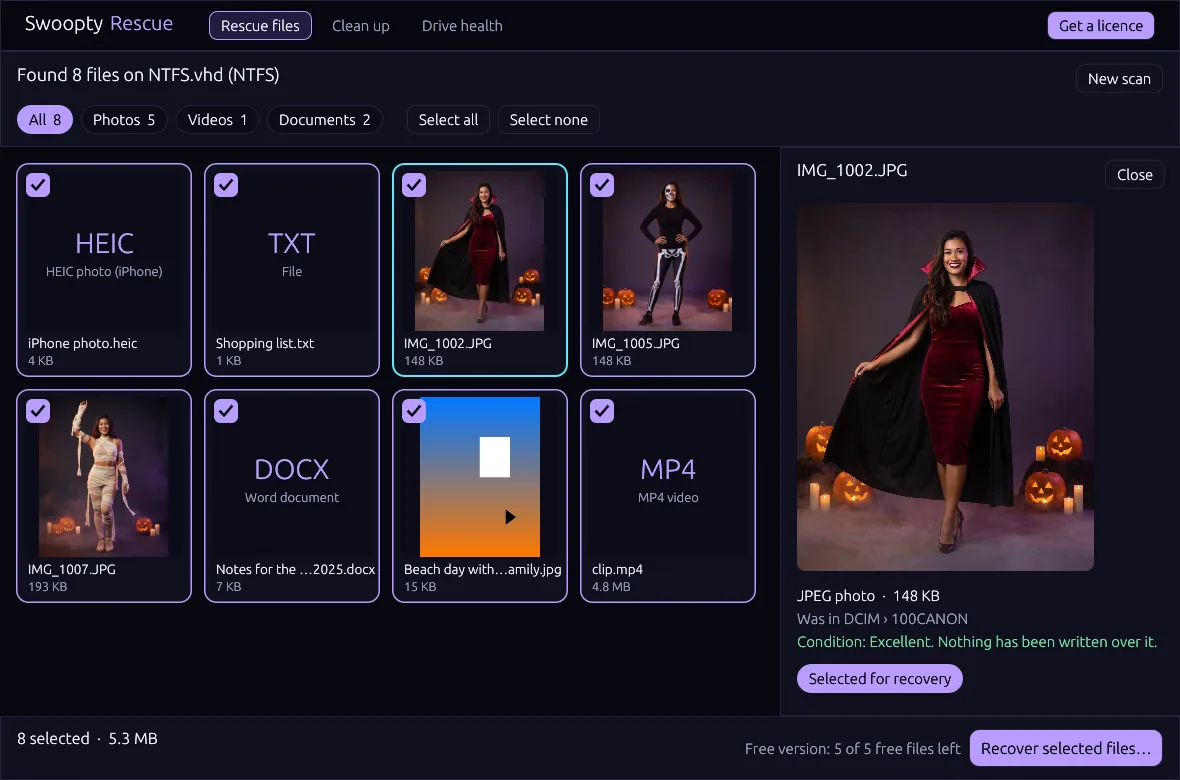Uncheck the Beach day jpg checkbox
Viewport: 1180px width, 780px height.
pos(415,411)
